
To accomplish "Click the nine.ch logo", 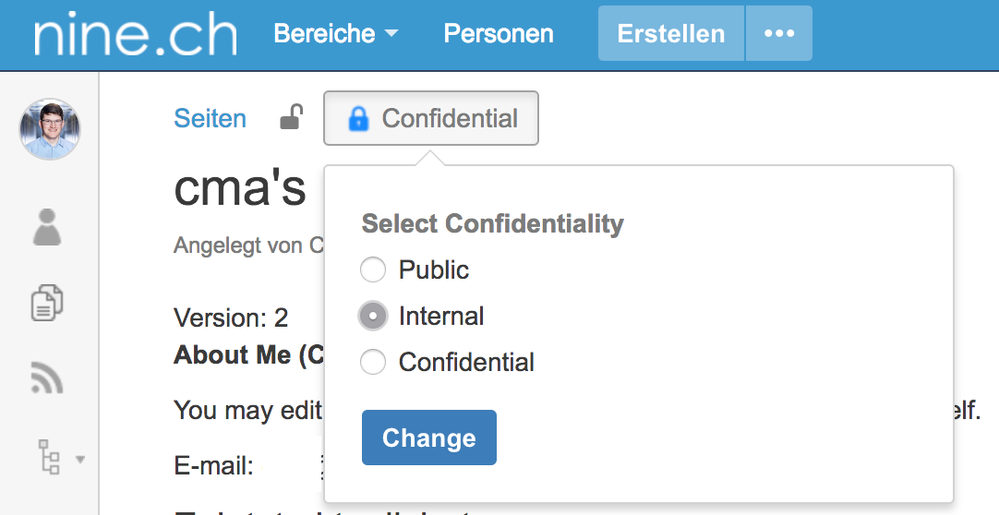I will (x=136, y=34).
